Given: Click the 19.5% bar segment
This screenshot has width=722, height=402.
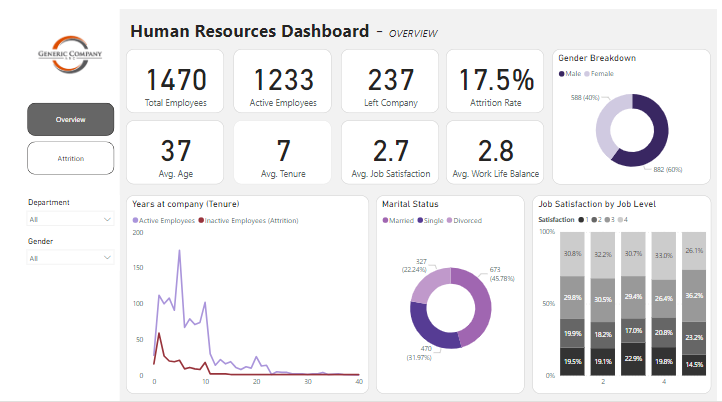Looking at the screenshot, I should tap(572, 361).
